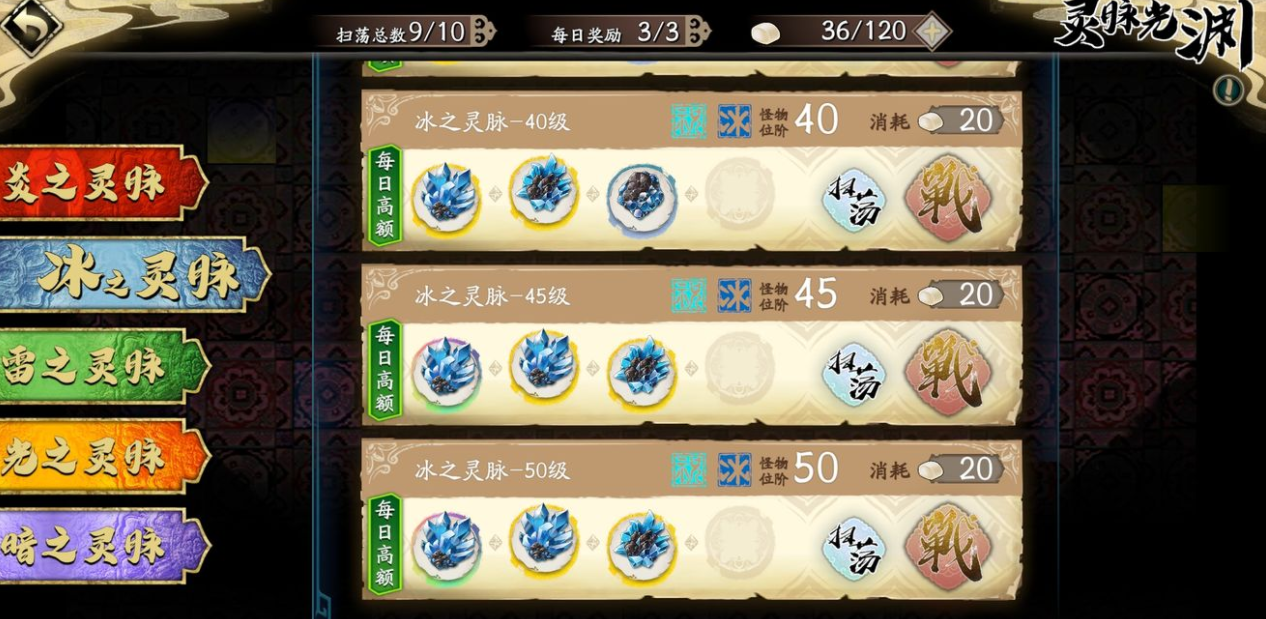Click red battle button for 冰之灵脉-45级
1266x619 pixels.
coord(948,371)
